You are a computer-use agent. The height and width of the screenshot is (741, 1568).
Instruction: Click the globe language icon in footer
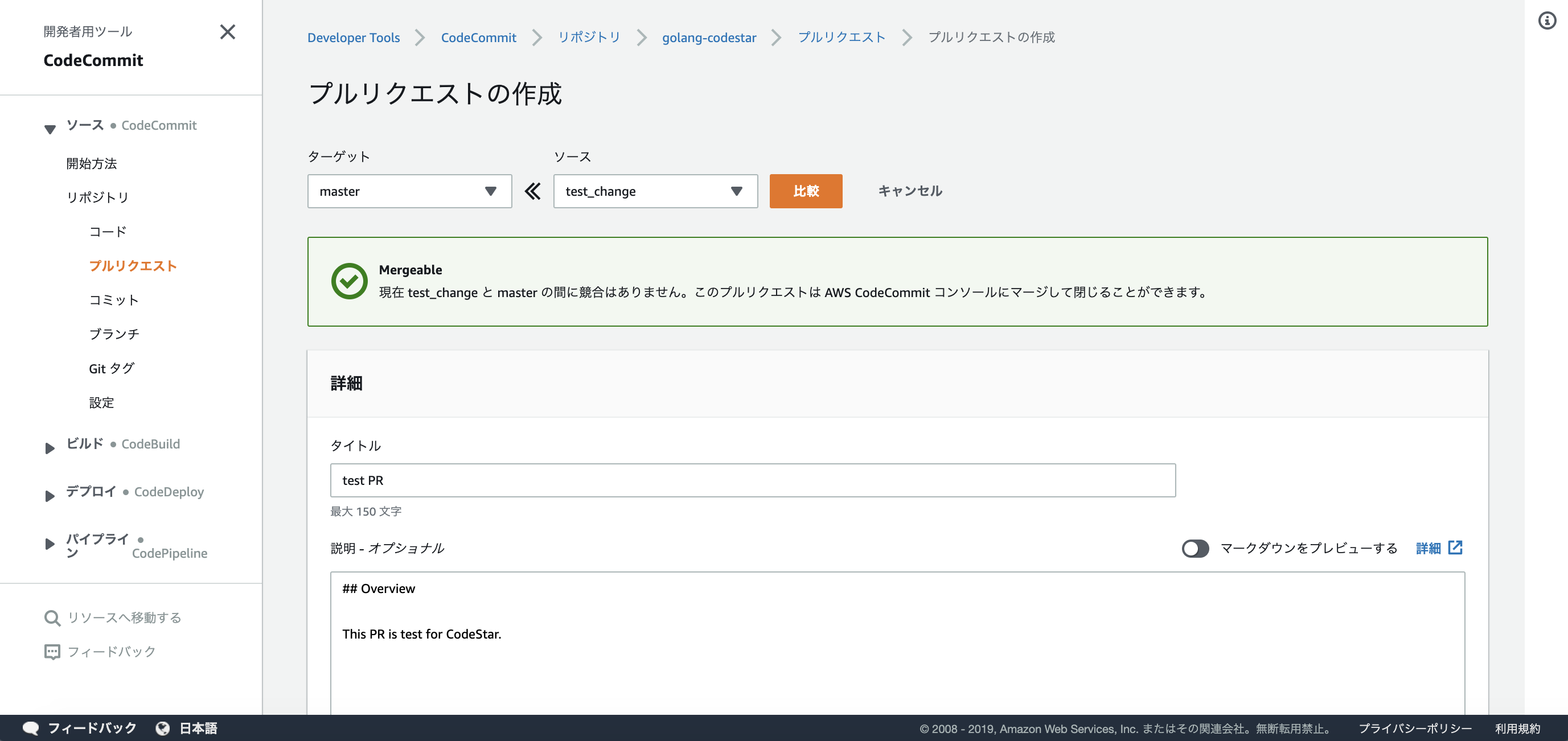click(x=162, y=728)
